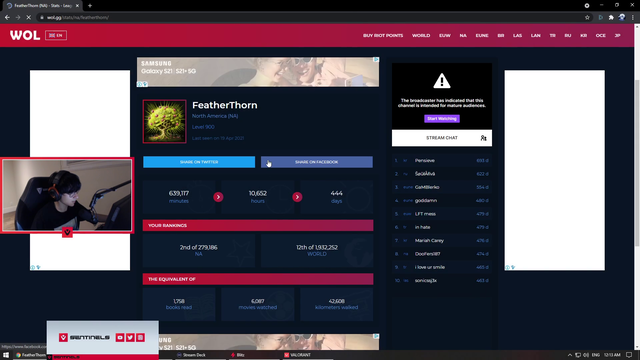Screen dimensions: 640x360
Task: Click the Samsung Galaxy S21 top ad banner
Action: (258, 72)
